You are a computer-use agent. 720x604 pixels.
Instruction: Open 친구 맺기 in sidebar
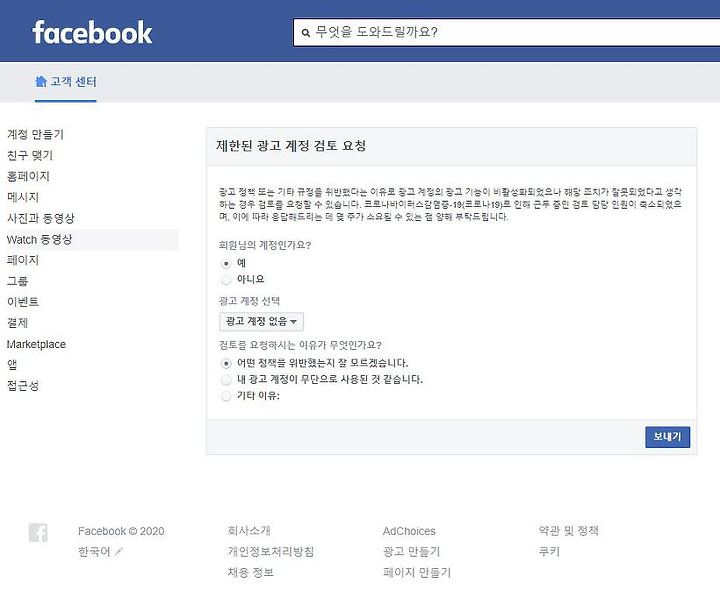(x=30, y=155)
